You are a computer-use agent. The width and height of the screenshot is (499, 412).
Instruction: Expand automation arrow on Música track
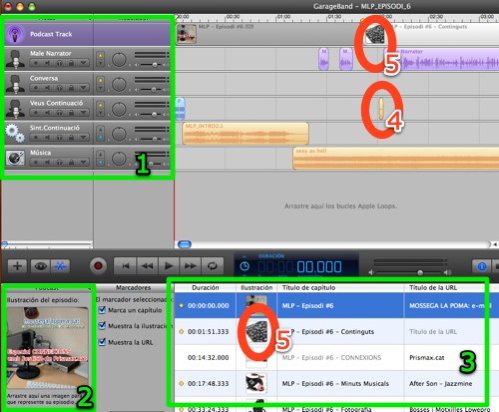83,162
